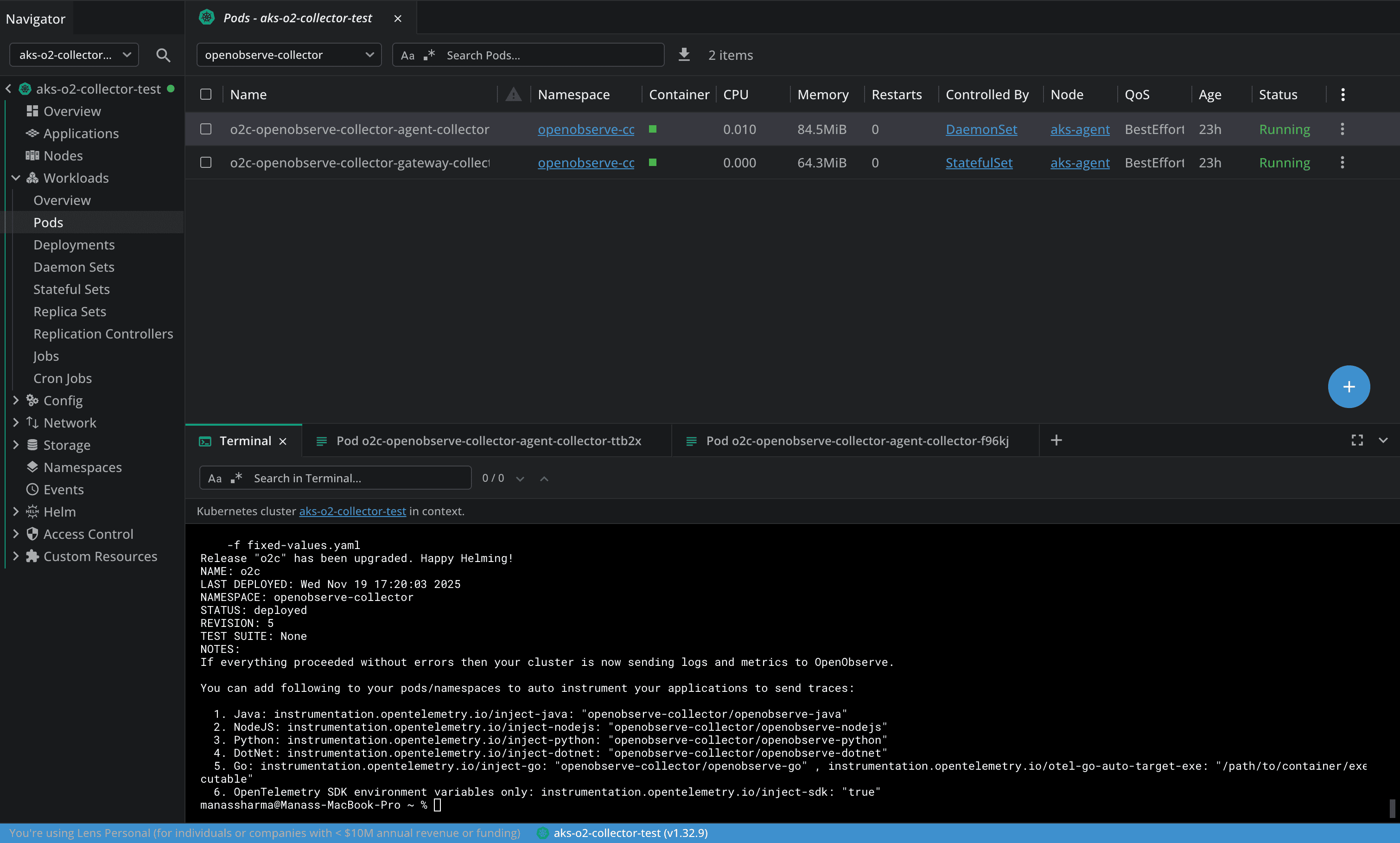Collapse the Workloads section

point(16,177)
